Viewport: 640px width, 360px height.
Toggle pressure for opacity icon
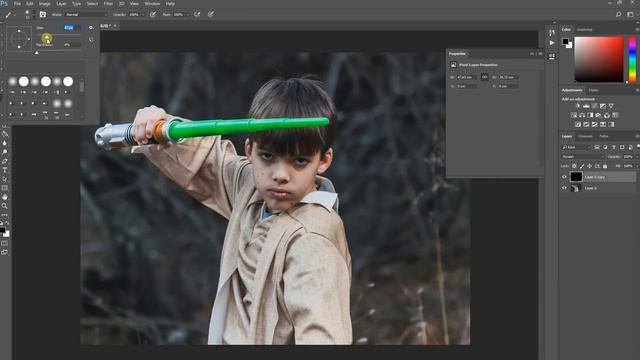pyautogui.click(x=153, y=14)
